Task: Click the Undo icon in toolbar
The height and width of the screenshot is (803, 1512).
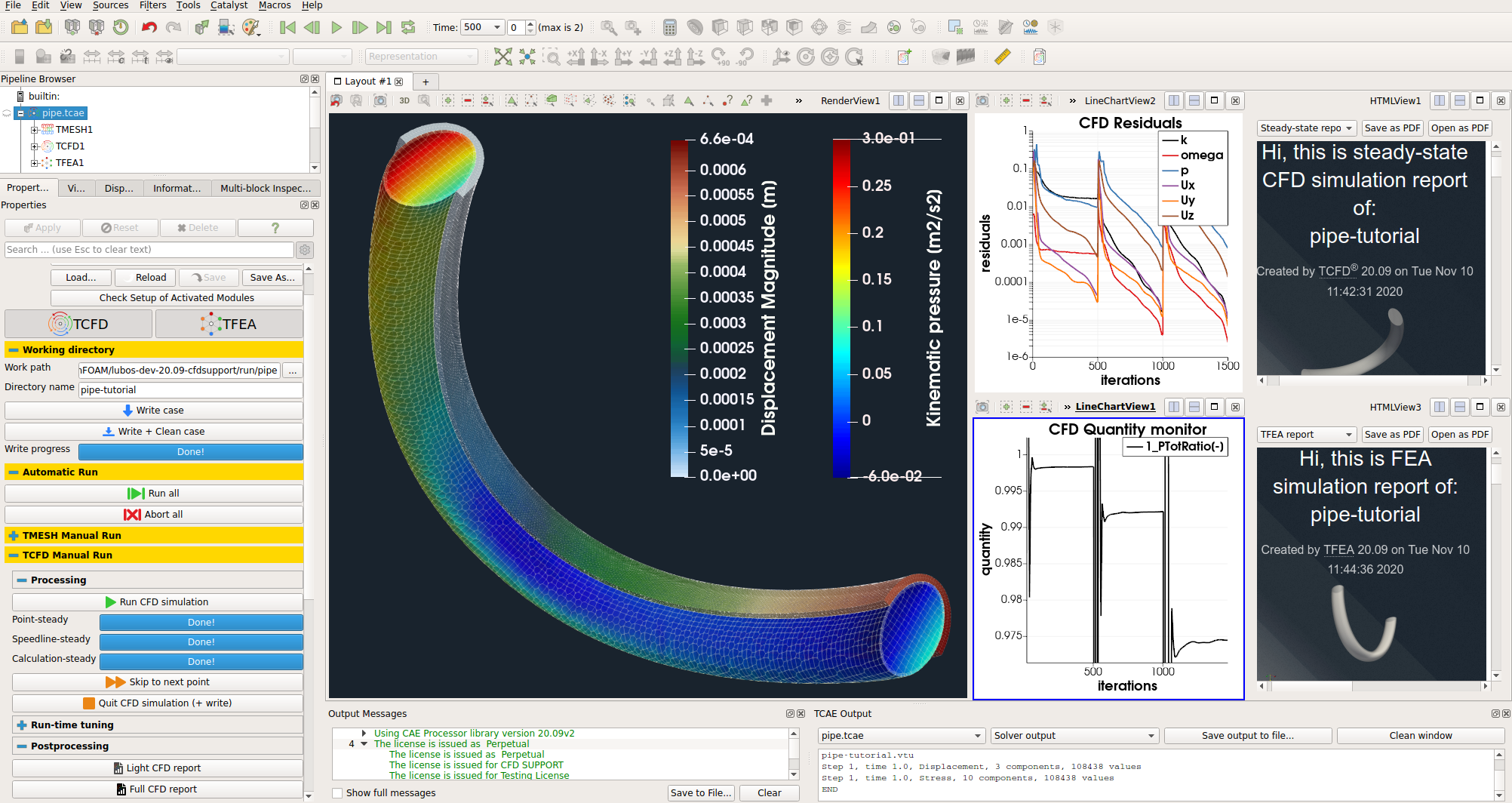Action: pos(149,28)
